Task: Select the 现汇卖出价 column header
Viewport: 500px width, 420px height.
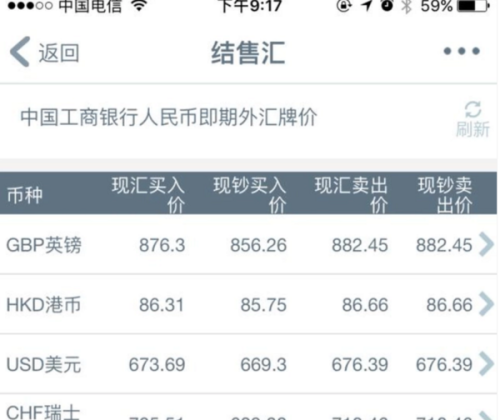Action: 351,195
